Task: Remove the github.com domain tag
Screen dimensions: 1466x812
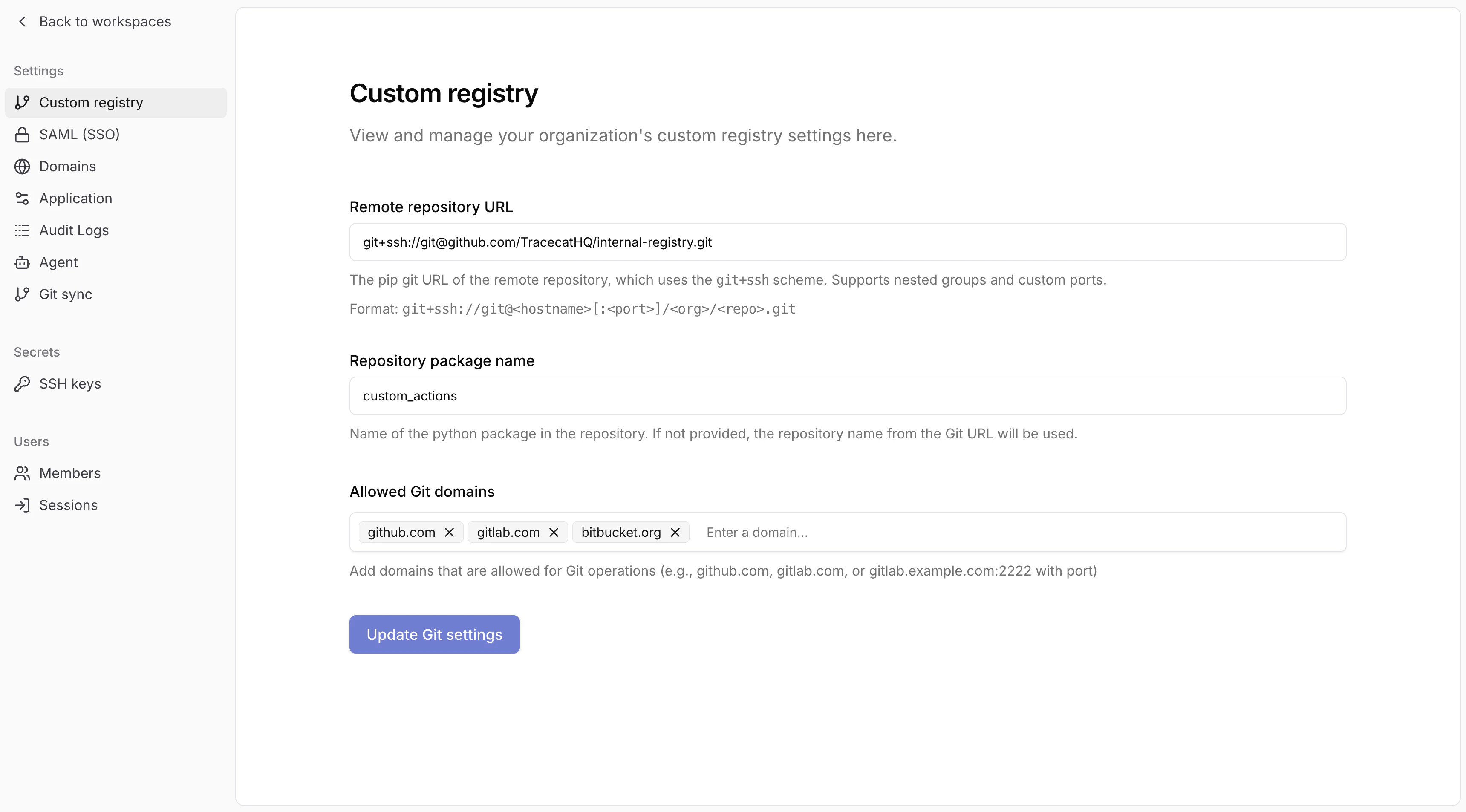Action: 449,532
